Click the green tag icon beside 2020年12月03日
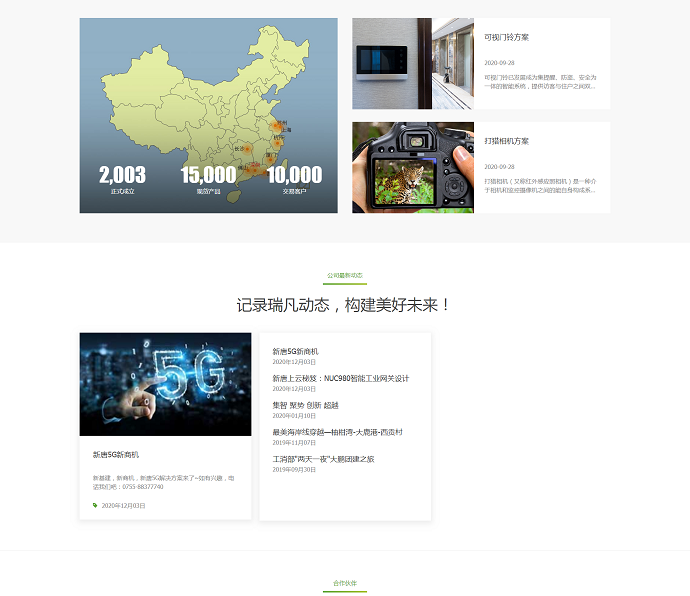 95,506
